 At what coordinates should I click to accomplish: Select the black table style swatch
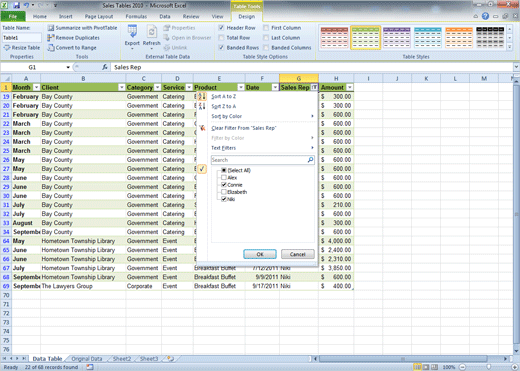(490, 38)
